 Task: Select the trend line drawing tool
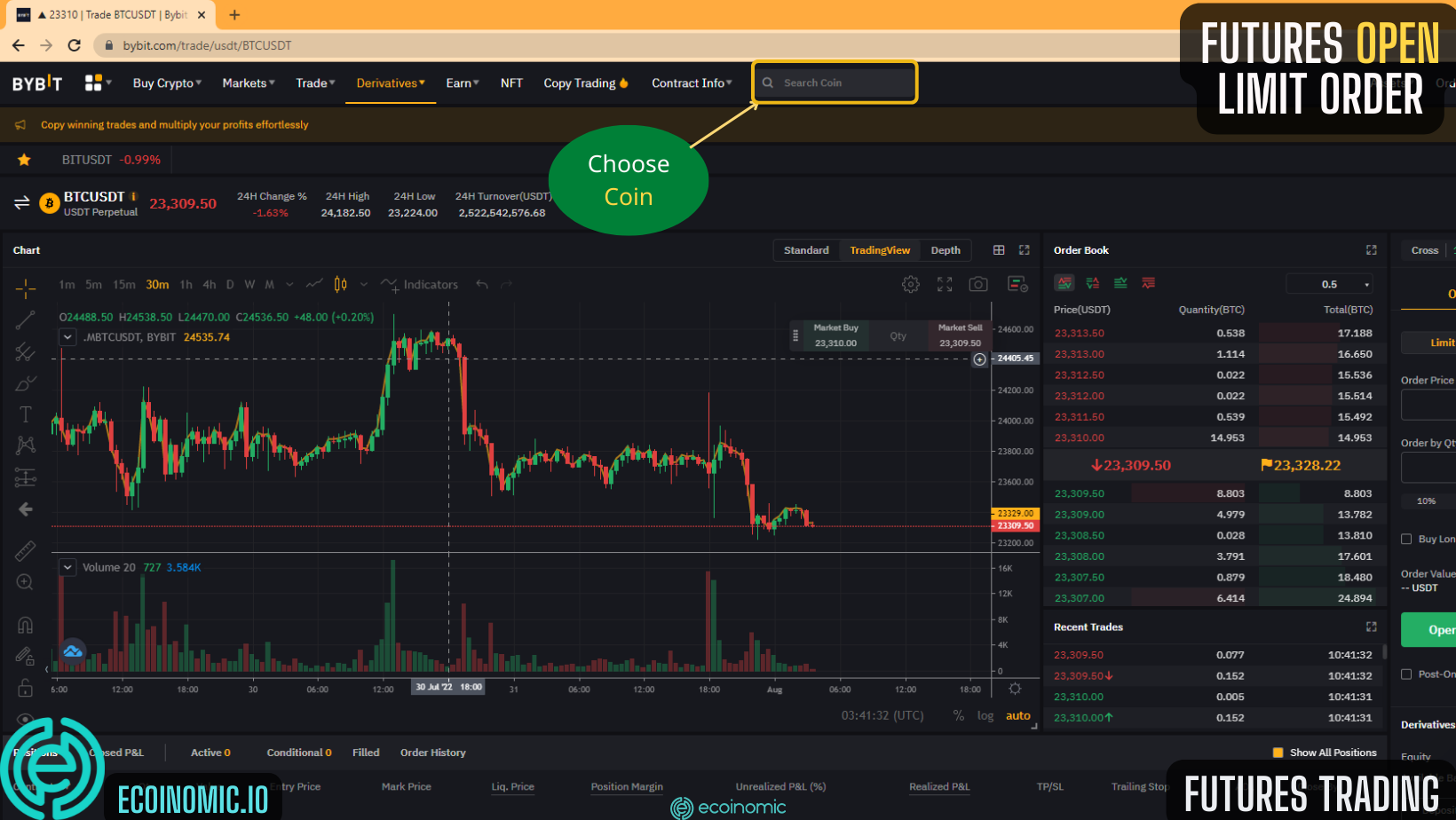(25, 320)
